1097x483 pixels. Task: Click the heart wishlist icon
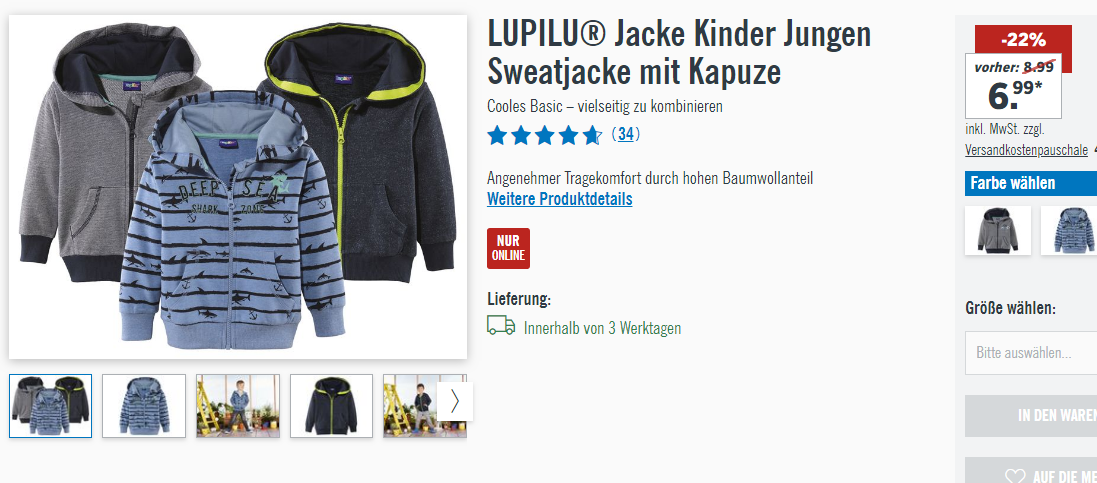pos(1014,477)
